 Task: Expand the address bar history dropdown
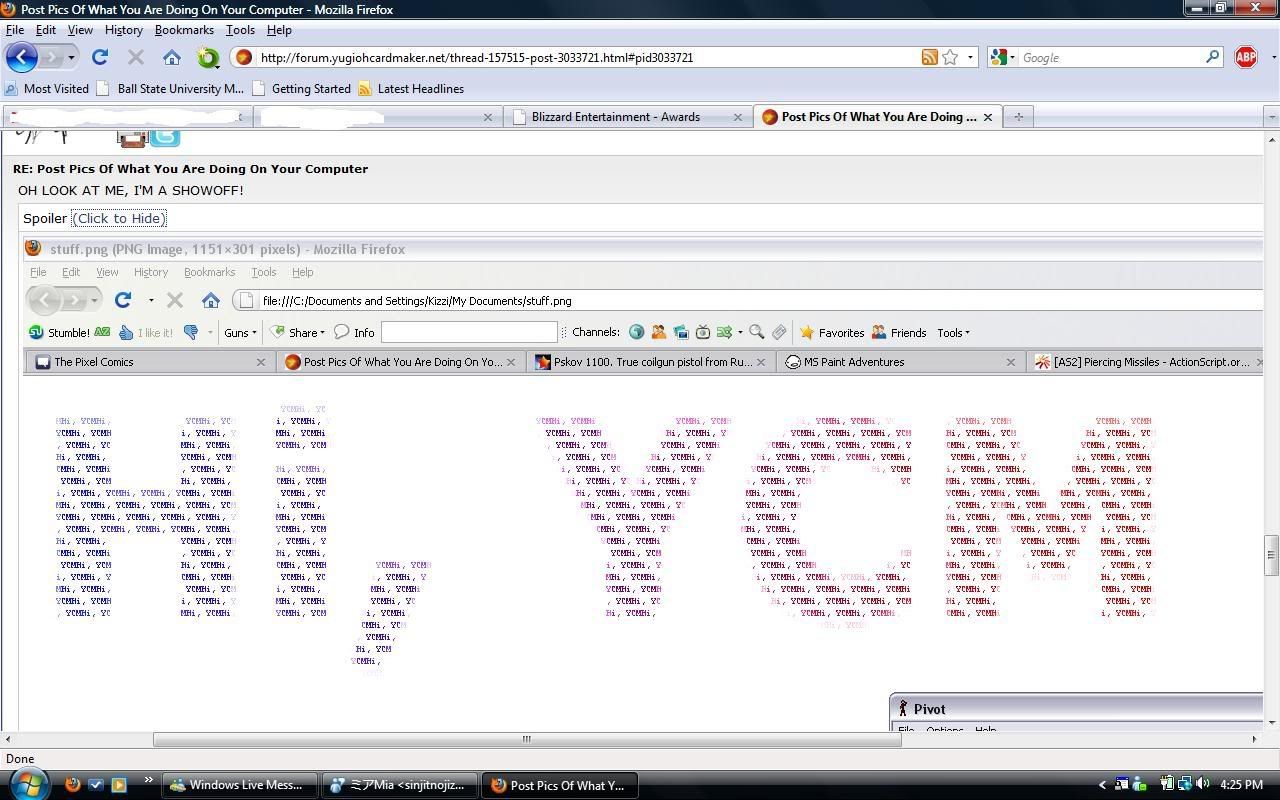click(970, 57)
